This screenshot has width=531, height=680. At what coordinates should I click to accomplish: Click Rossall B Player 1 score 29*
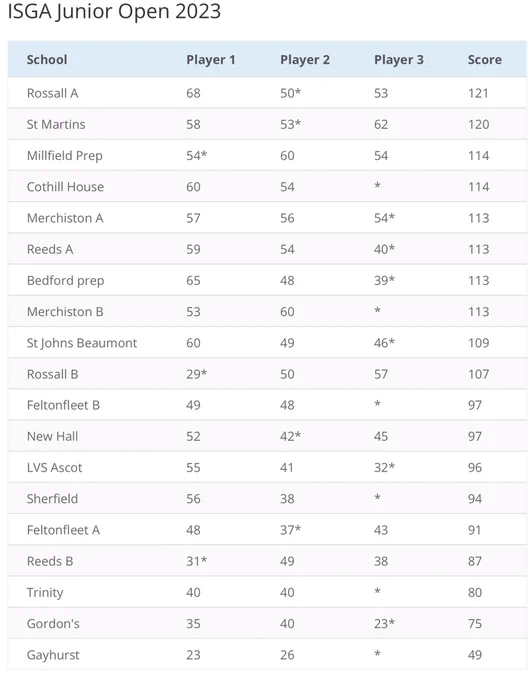click(197, 374)
